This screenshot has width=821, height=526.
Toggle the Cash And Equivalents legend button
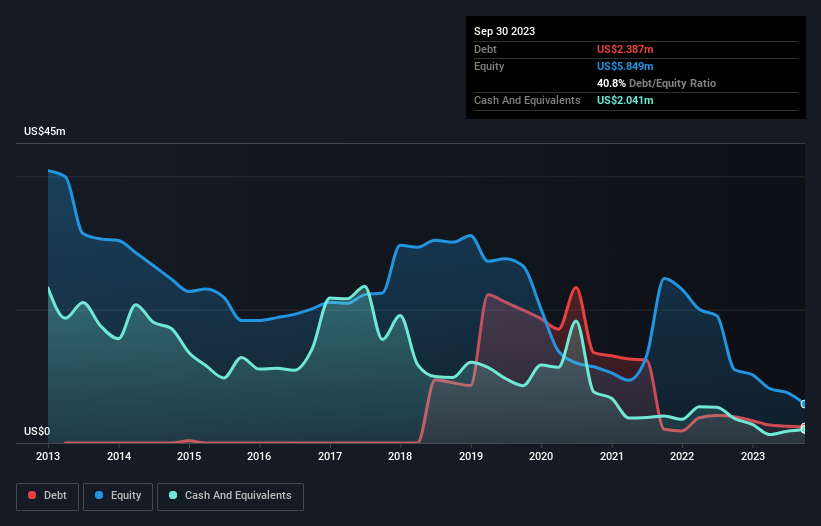[230, 496]
